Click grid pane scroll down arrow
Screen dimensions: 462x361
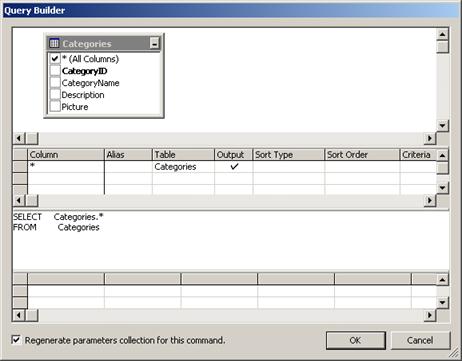[x=442, y=188]
